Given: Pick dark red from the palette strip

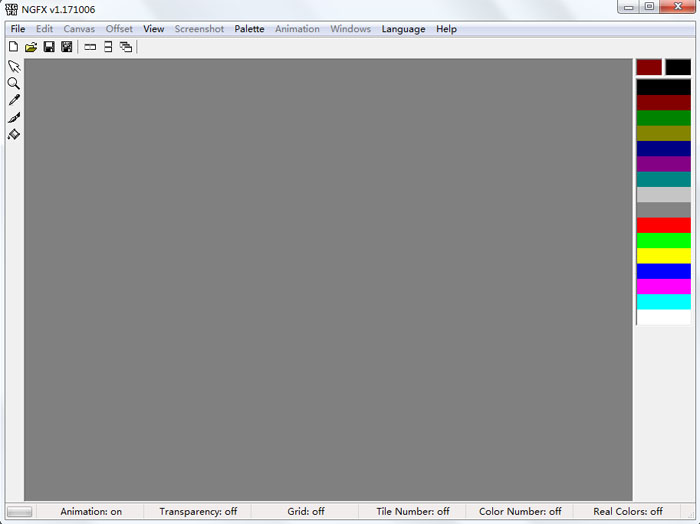Looking at the screenshot, I should click(x=664, y=103).
